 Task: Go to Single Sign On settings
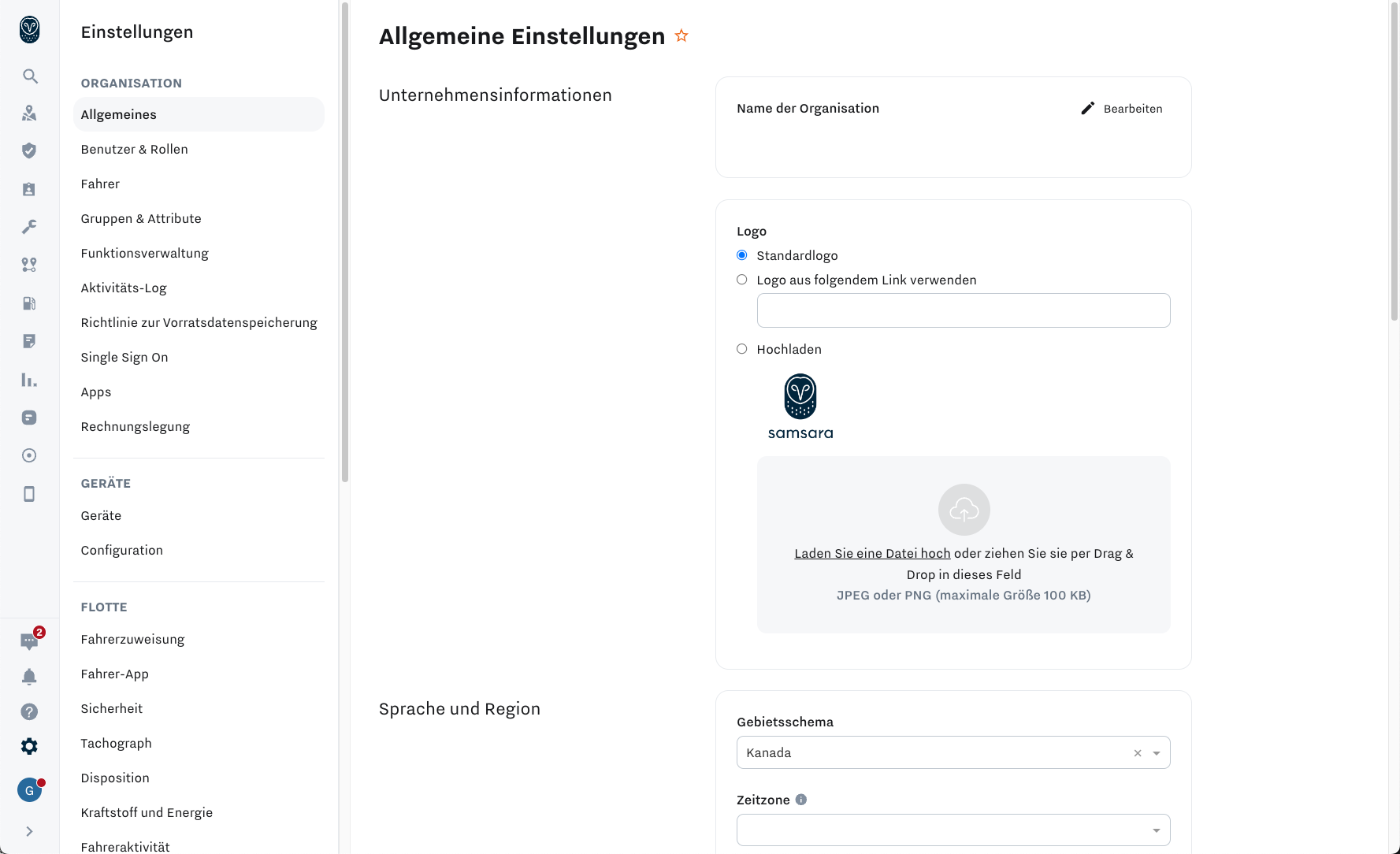coord(124,357)
